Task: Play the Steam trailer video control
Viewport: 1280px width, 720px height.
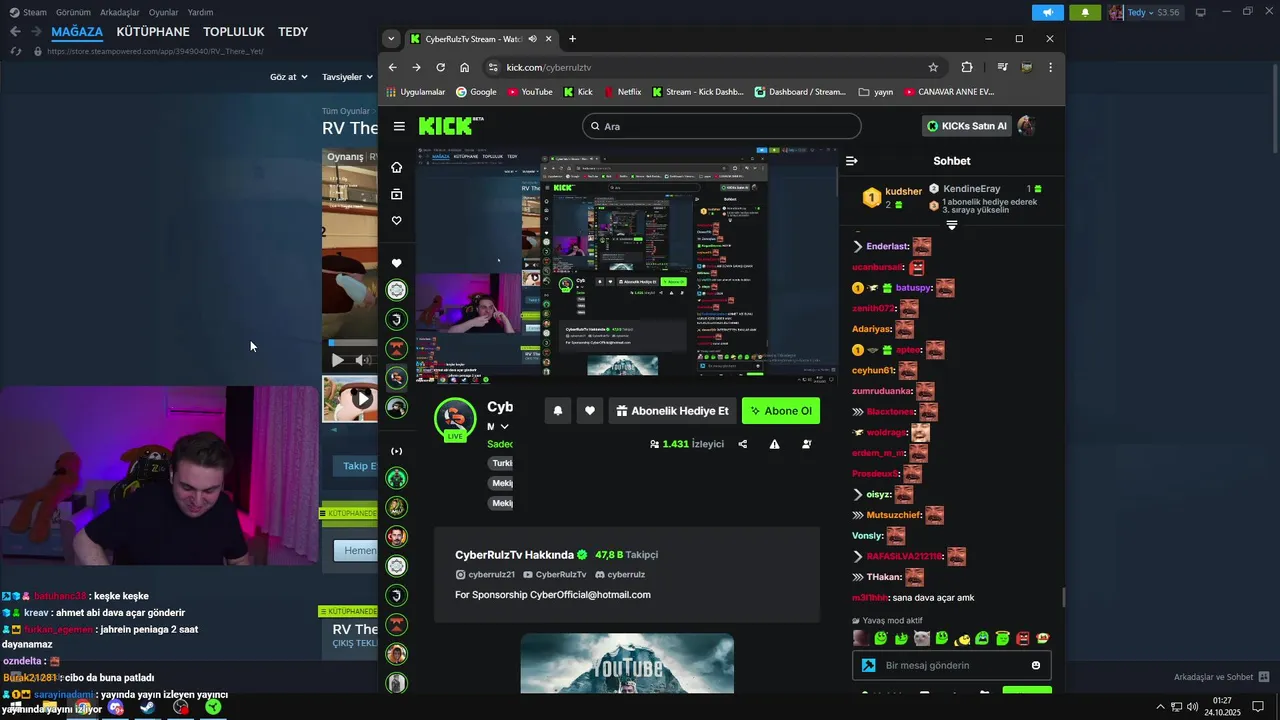Action: [337, 360]
